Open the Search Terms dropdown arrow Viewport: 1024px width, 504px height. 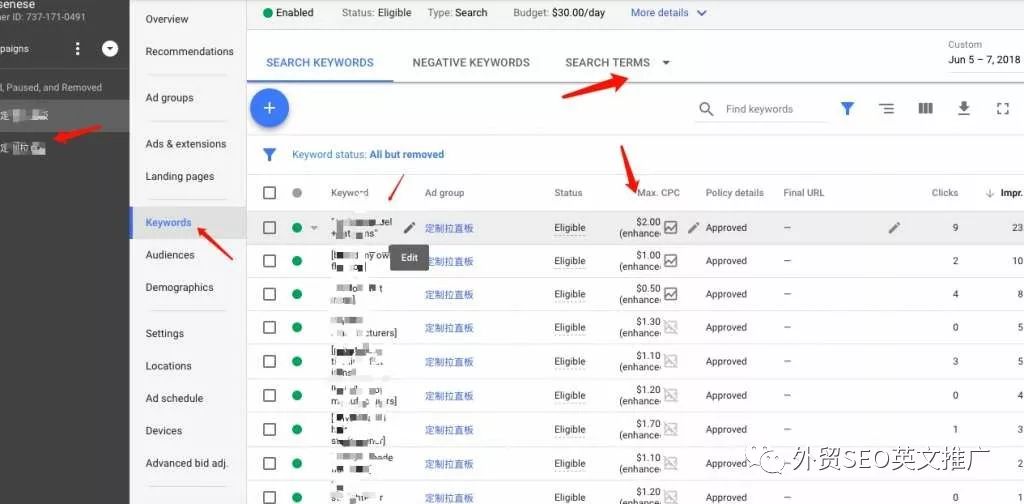click(x=667, y=63)
